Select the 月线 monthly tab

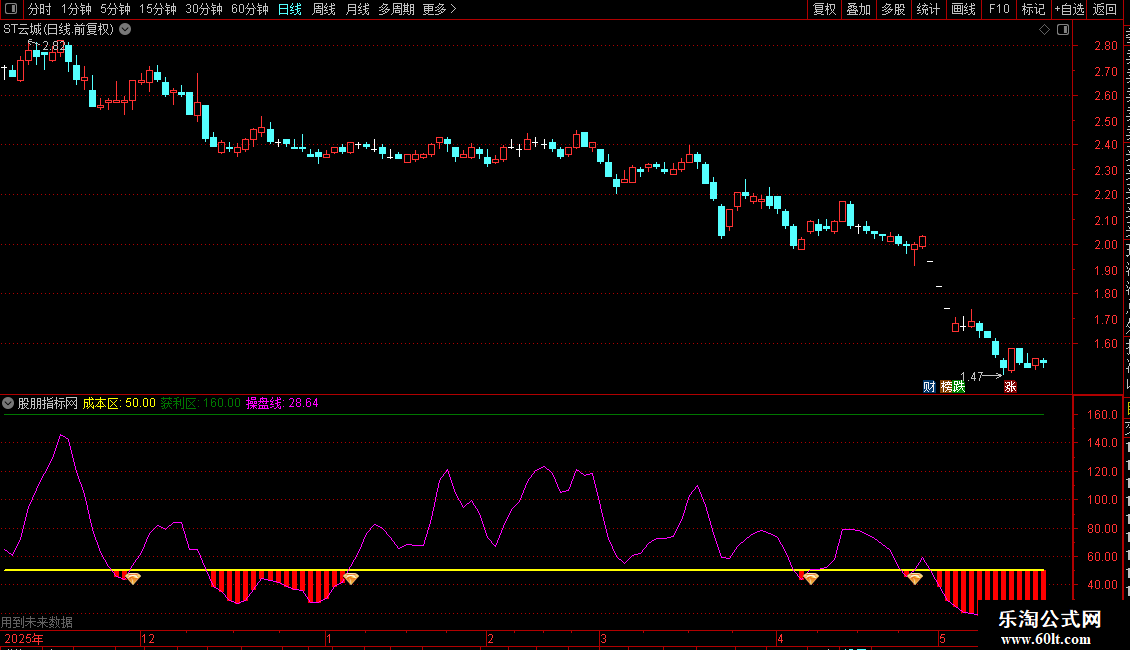tap(357, 9)
